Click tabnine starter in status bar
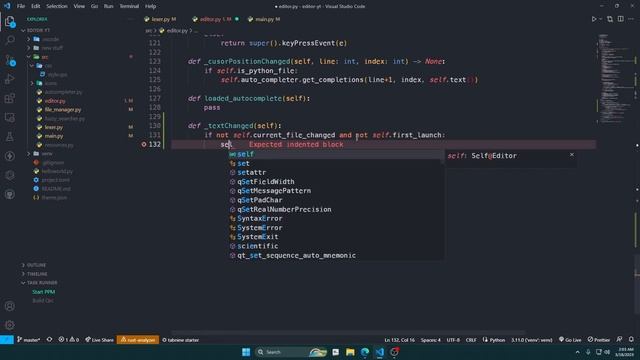The width and height of the screenshot is (640, 360). [180, 340]
